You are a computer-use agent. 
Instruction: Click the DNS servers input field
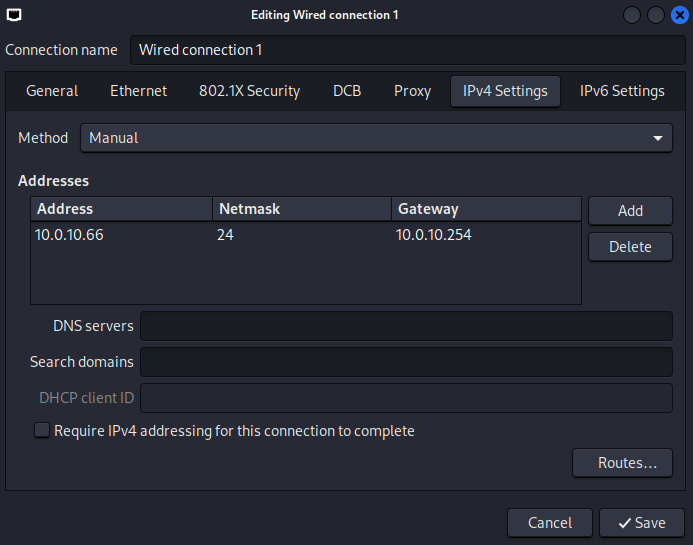point(406,326)
